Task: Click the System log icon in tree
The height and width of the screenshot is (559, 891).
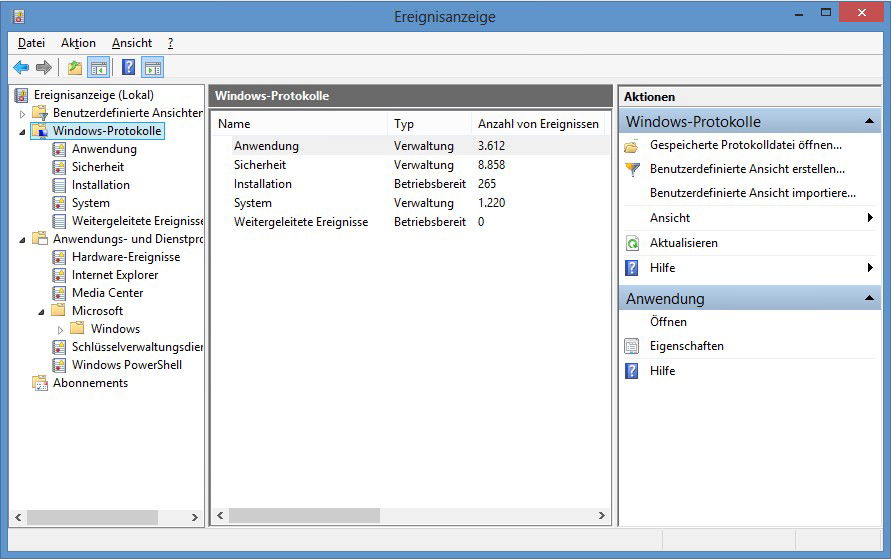Action: tap(59, 203)
